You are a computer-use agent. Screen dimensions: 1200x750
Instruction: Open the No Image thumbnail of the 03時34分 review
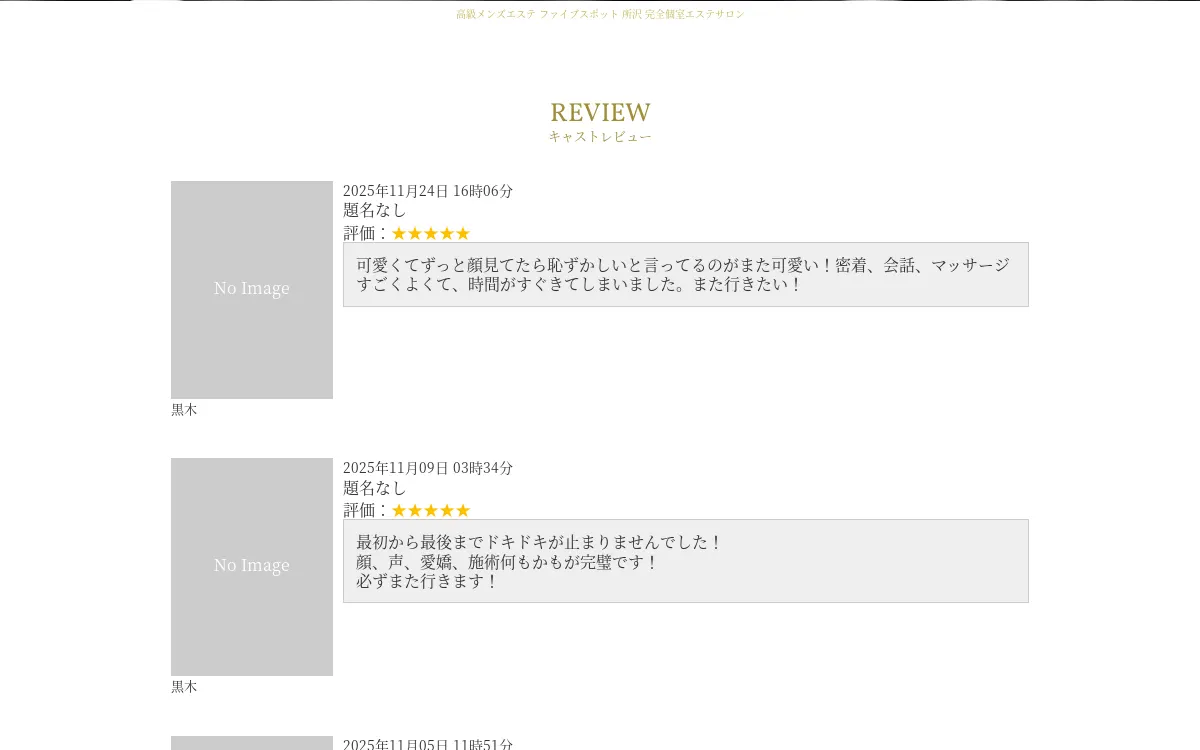click(252, 567)
